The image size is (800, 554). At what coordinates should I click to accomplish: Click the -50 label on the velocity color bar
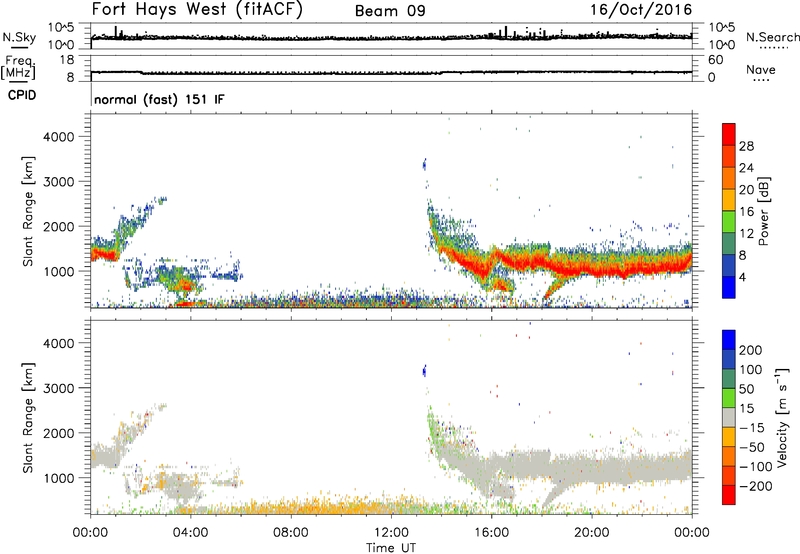click(x=752, y=447)
